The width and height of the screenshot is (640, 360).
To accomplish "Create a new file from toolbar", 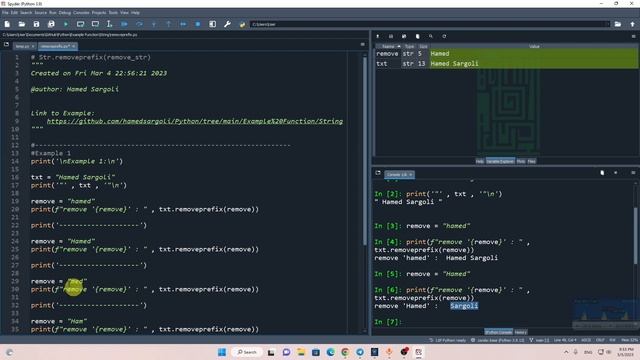I will pos(7,24).
